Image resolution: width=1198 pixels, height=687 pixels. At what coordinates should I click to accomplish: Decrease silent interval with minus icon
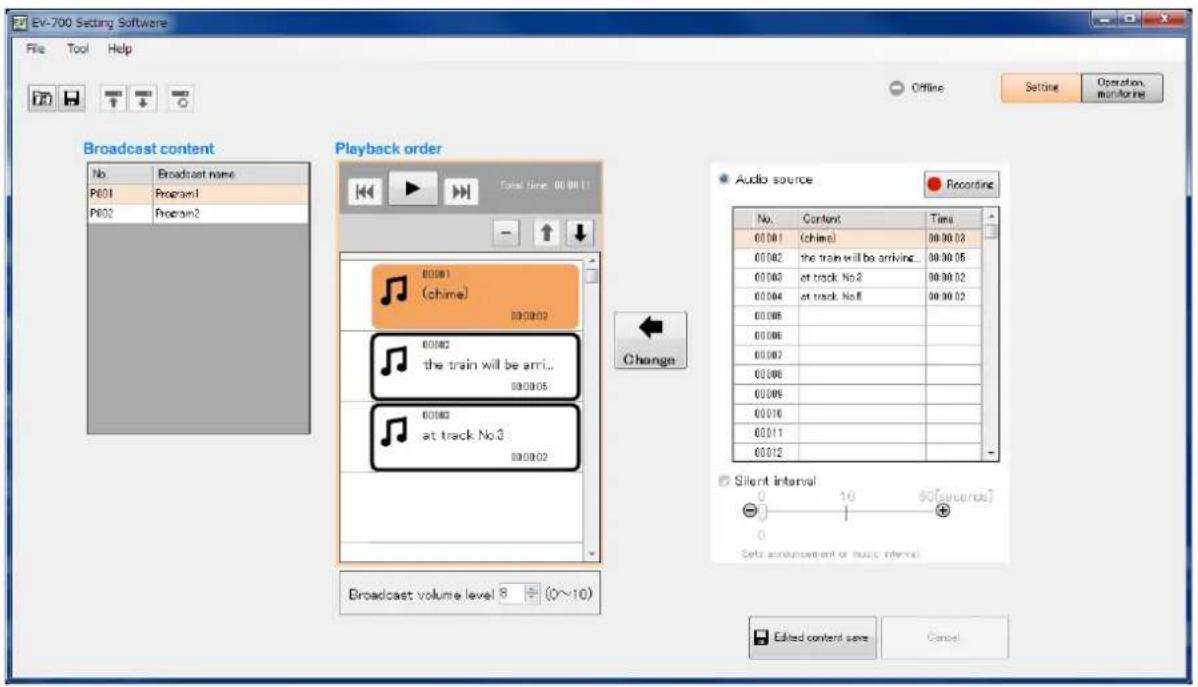[750, 510]
